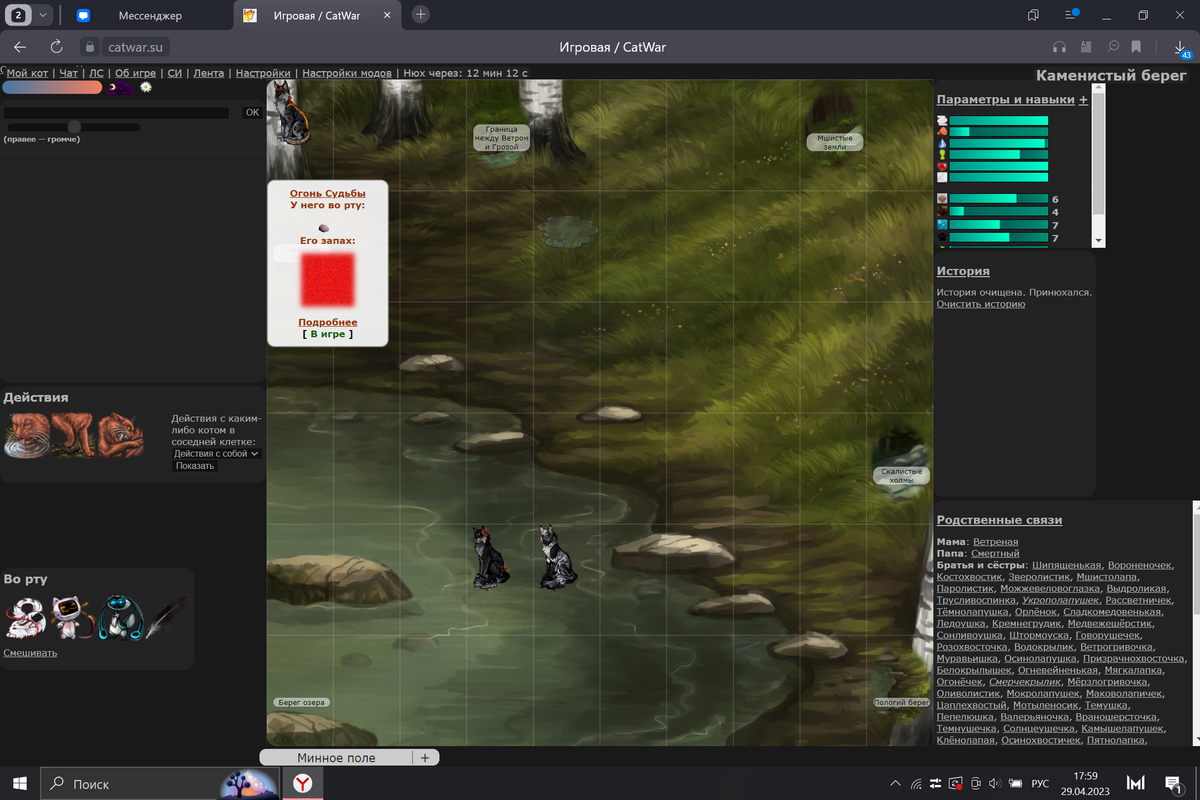Screen dimensions: 1200x800
Task: Click the 'Показать' button
Action: click(195, 466)
